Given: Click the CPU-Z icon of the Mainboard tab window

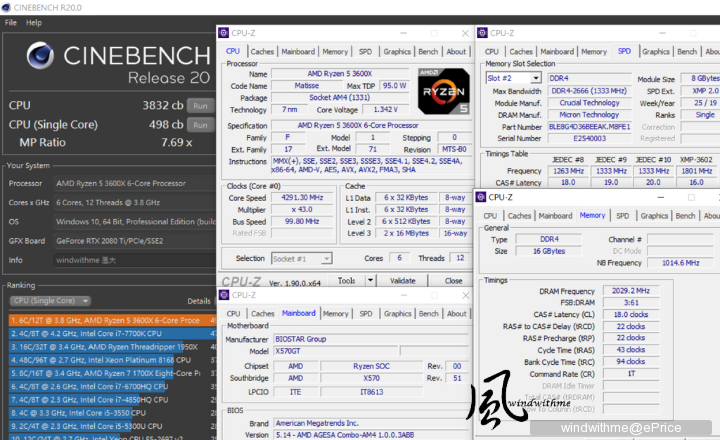Looking at the screenshot, I should click(224, 295).
